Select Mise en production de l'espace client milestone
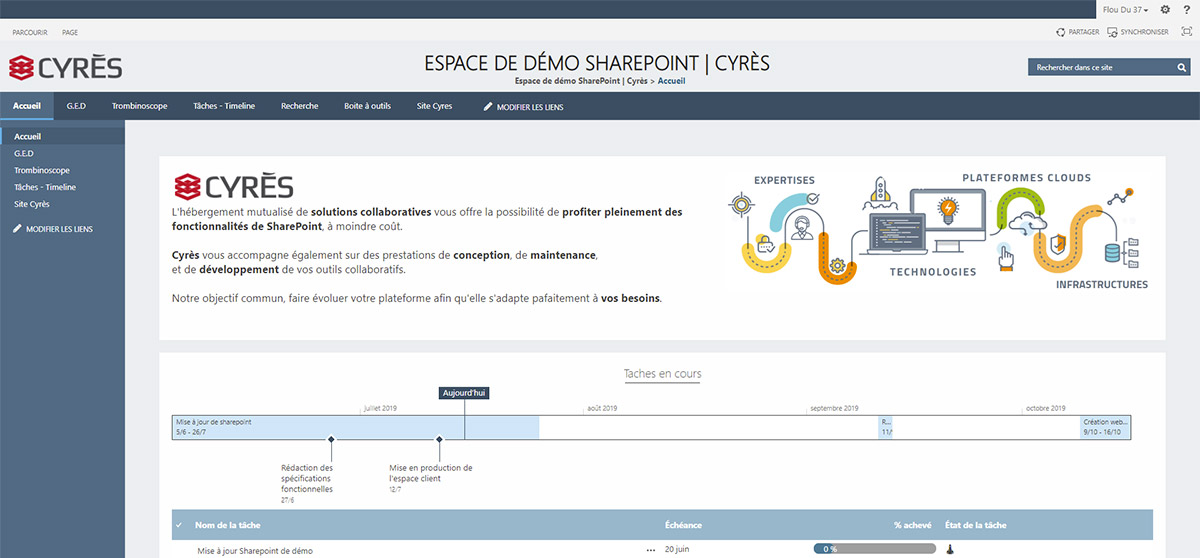The width and height of the screenshot is (1200, 558). pos(431,473)
